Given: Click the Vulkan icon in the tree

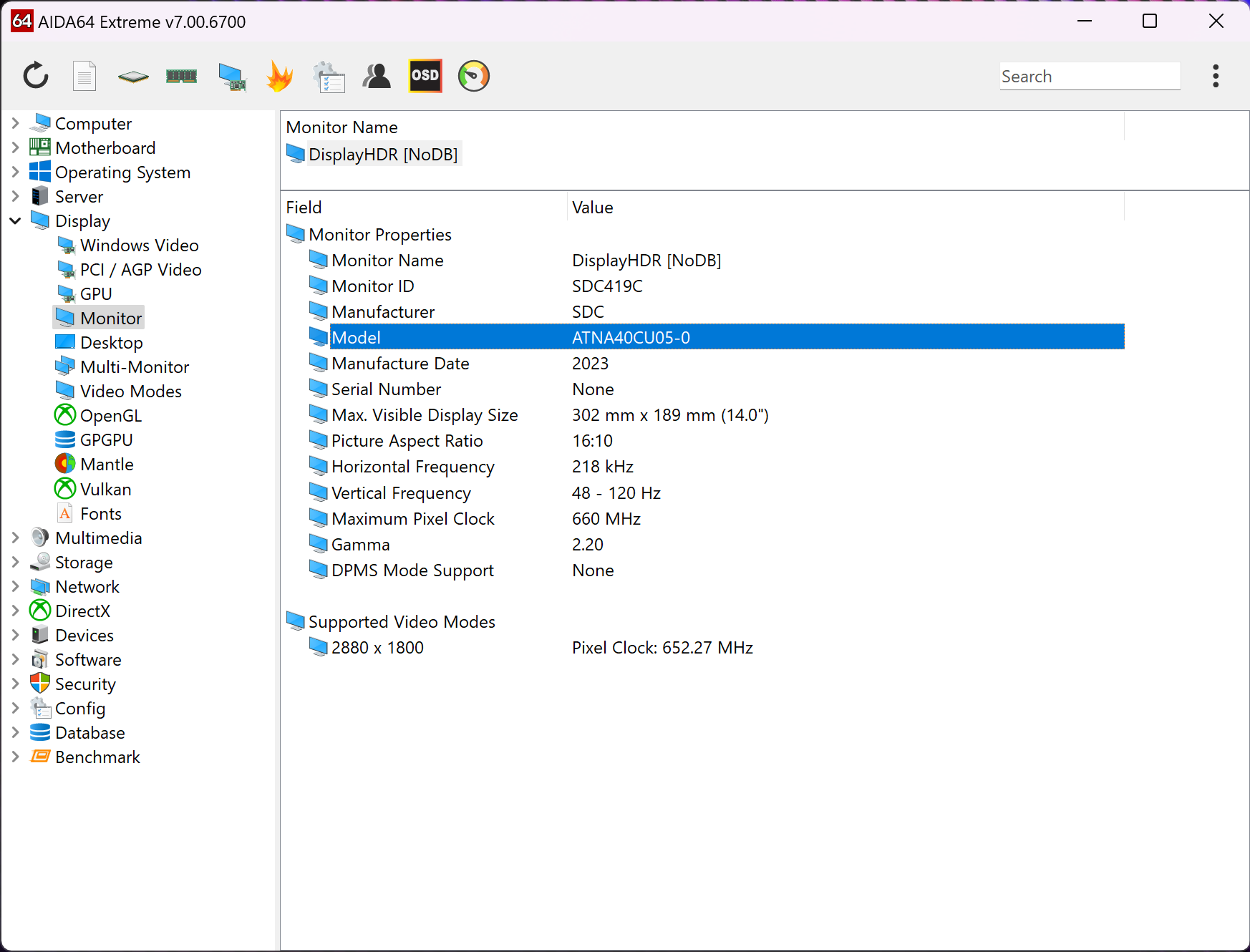Looking at the screenshot, I should 65,488.
